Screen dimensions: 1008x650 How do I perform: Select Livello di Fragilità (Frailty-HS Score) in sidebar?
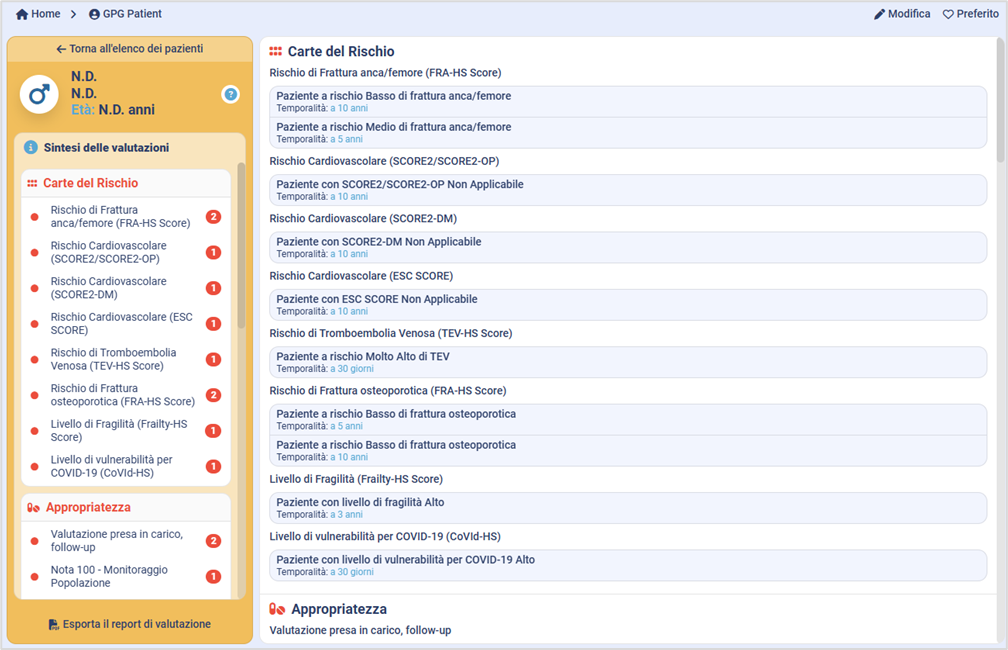click(x=118, y=431)
